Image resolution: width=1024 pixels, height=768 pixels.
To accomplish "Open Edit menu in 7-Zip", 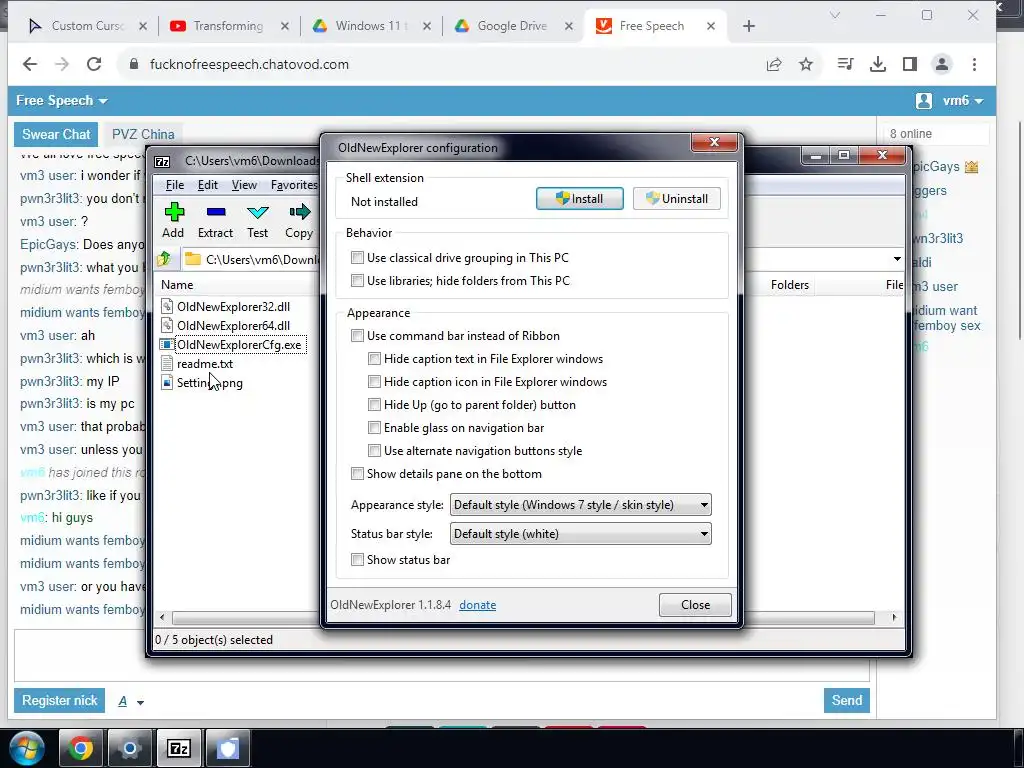I will [x=208, y=185].
